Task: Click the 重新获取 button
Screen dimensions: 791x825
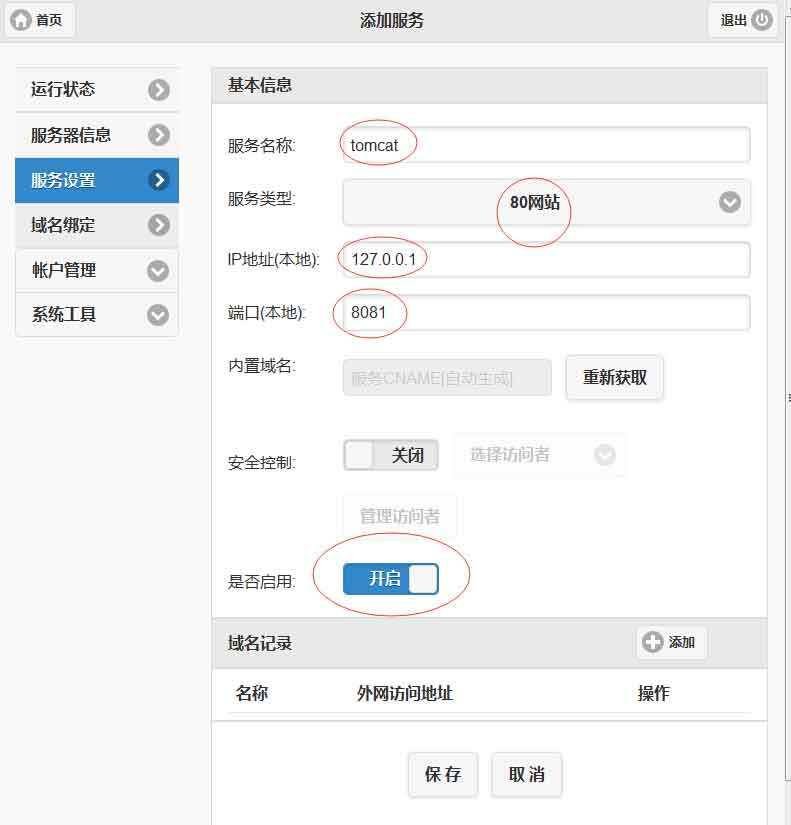Action: pyautogui.click(x=614, y=378)
